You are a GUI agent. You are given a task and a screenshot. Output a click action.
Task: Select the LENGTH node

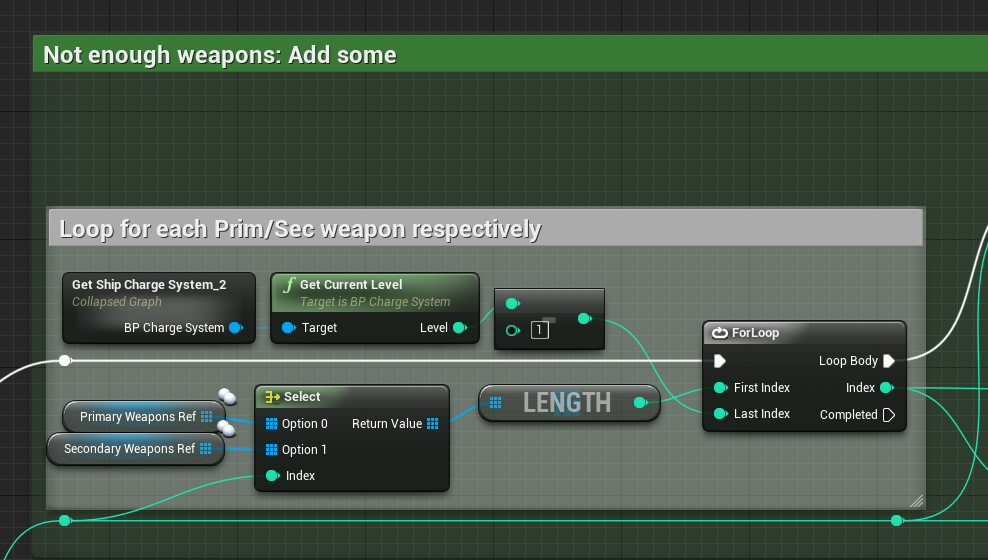pos(567,403)
